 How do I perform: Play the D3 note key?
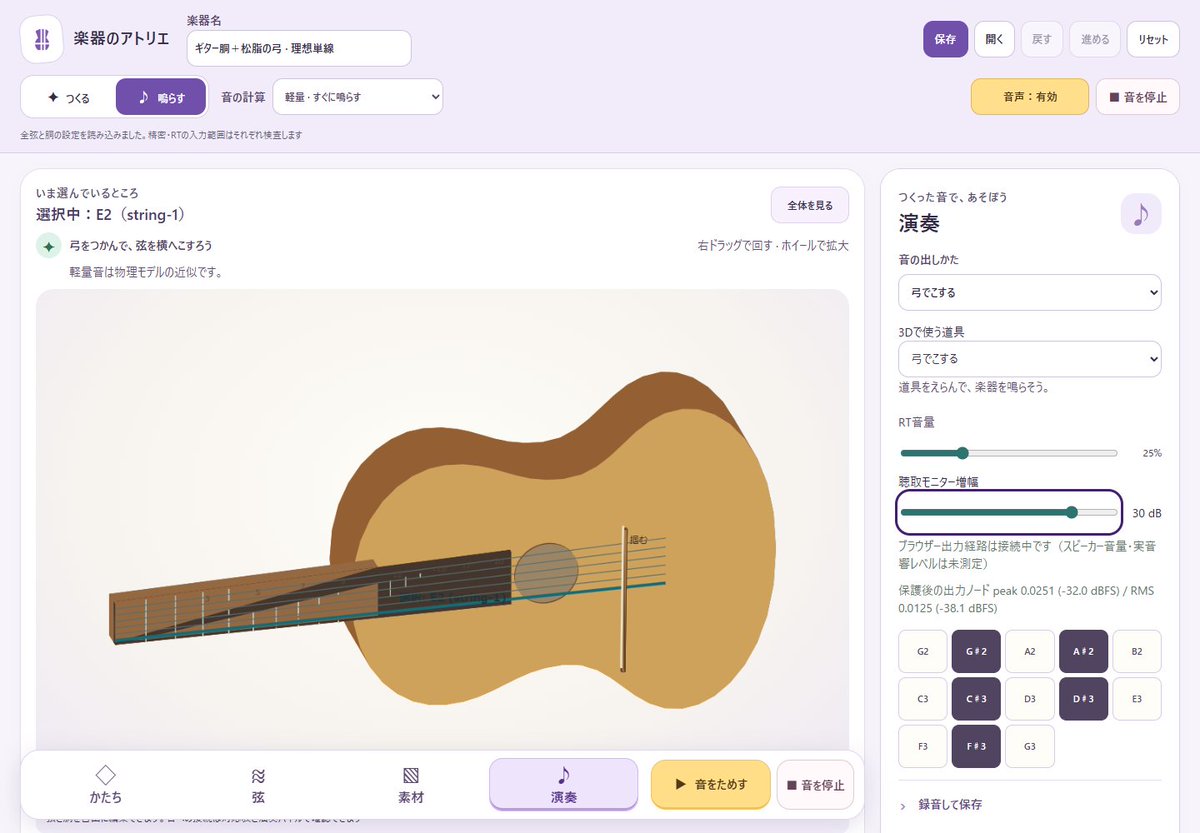pyautogui.click(x=1030, y=699)
